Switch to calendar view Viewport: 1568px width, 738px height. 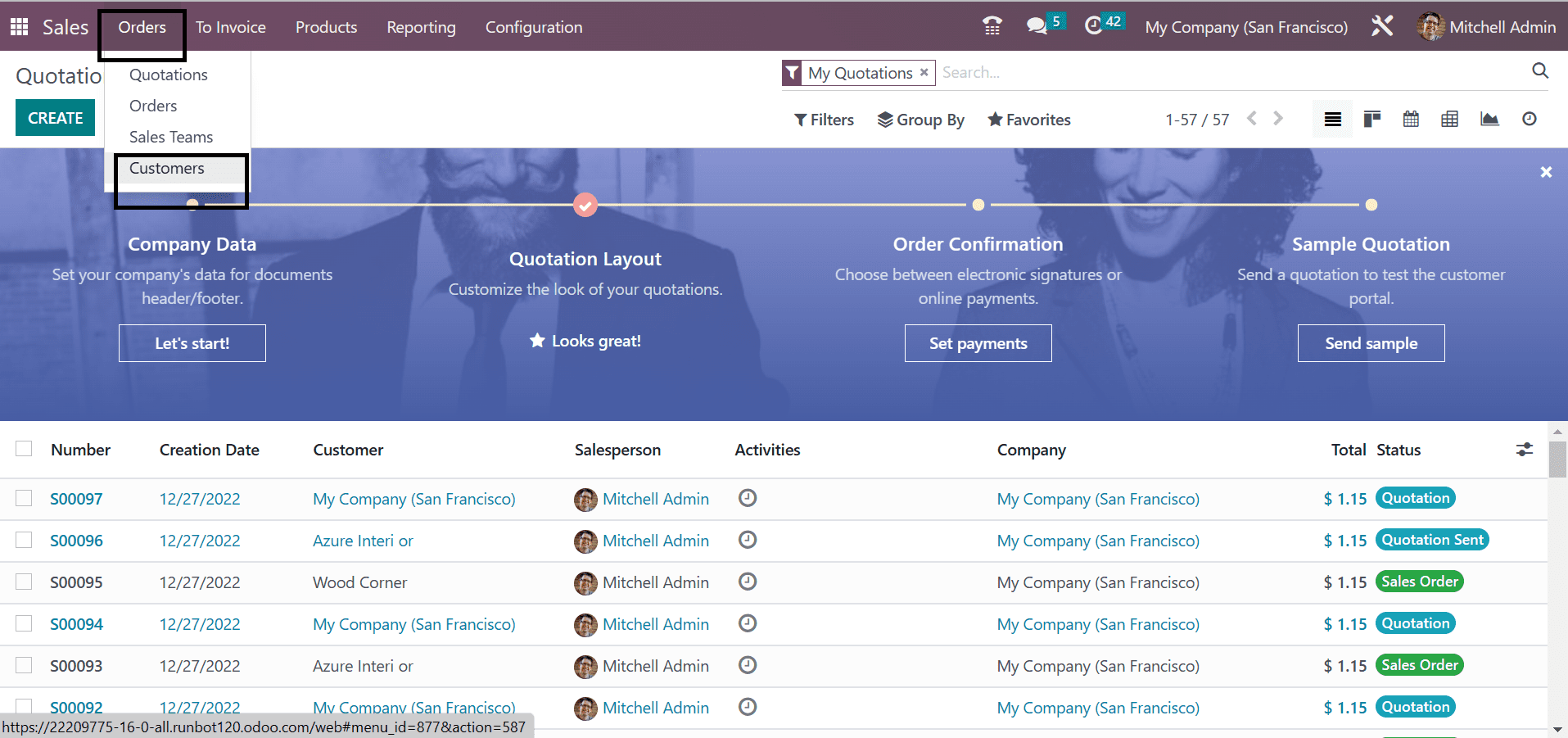point(1411,120)
